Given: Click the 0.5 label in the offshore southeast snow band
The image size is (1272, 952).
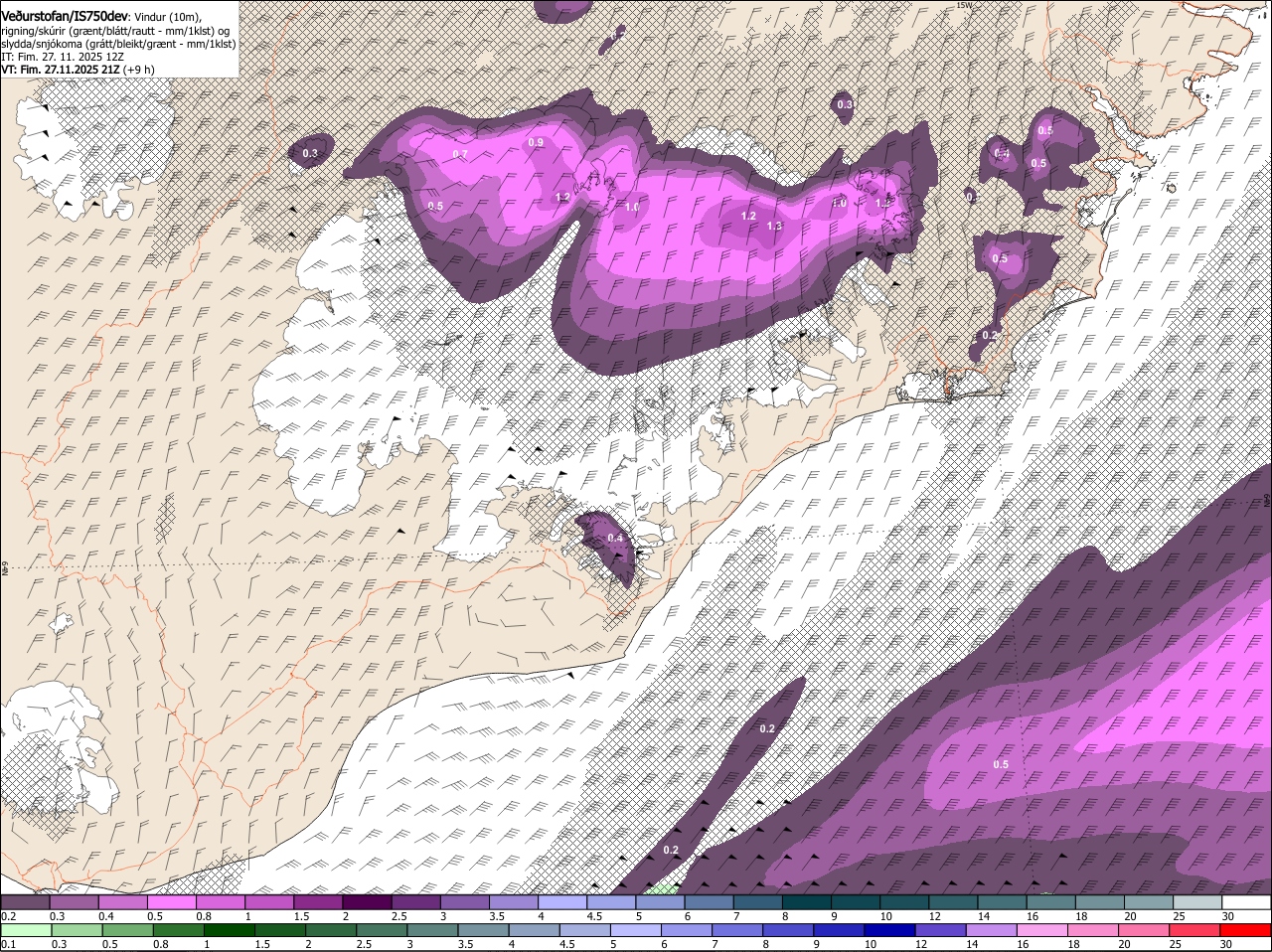Looking at the screenshot, I should click(x=1001, y=764).
